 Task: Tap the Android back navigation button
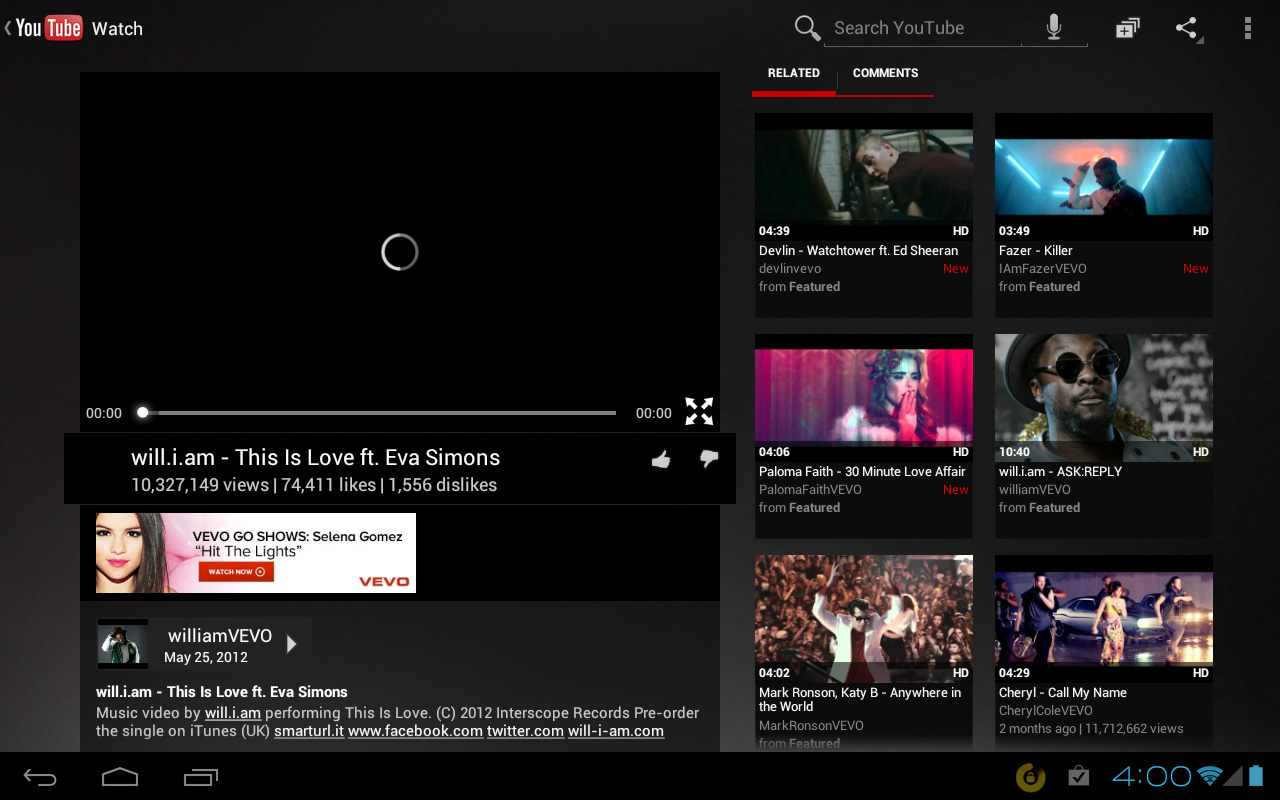pyautogui.click(x=40, y=777)
